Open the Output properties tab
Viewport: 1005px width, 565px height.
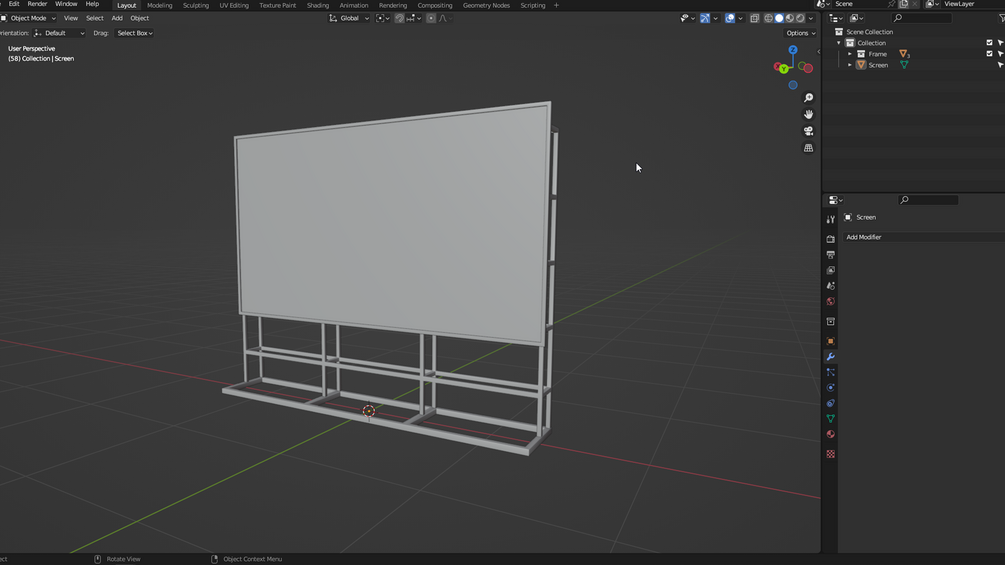831,254
